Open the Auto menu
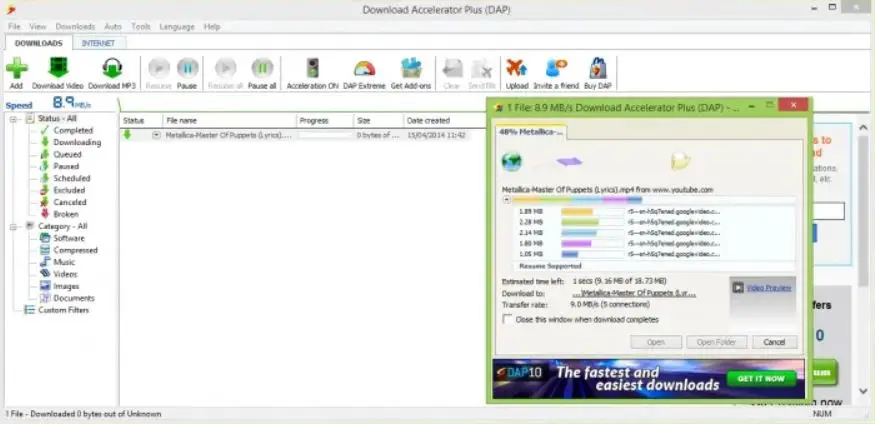This screenshot has width=875, height=424. point(113,26)
